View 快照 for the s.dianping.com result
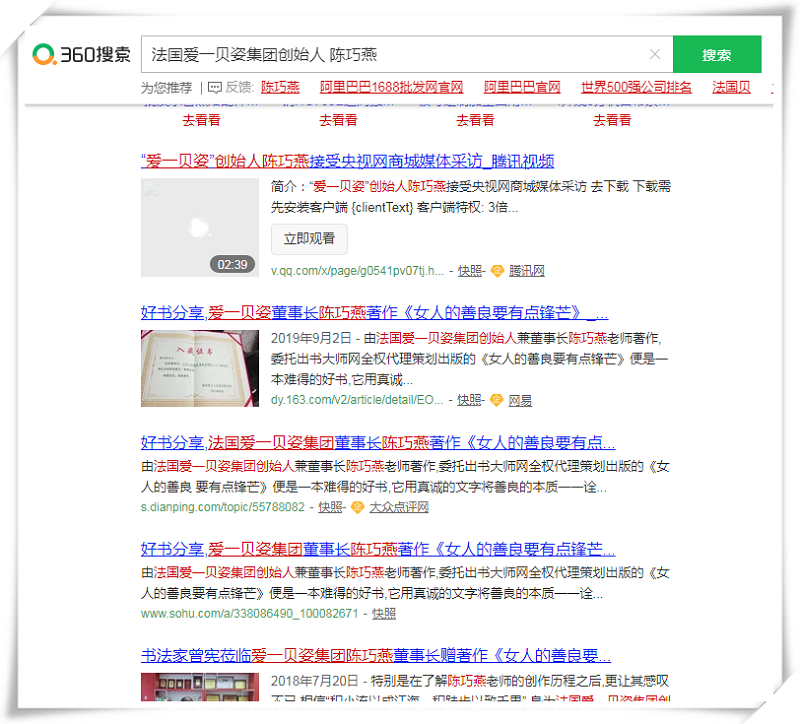The height and width of the screenshot is (724, 800). coord(331,507)
